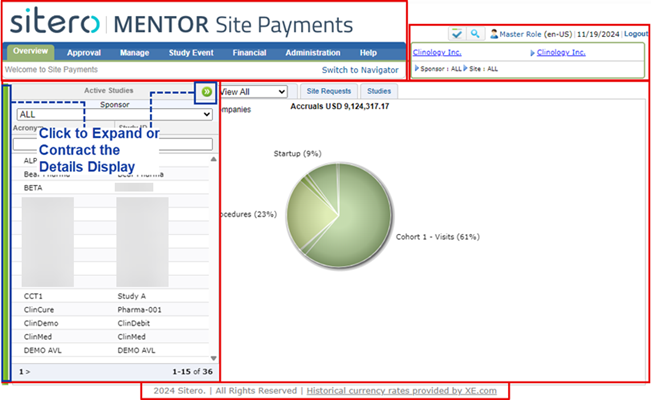This screenshot has height=400, width=651.
Task: Click the Master Role user icon
Action: click(x=494, y=34)
